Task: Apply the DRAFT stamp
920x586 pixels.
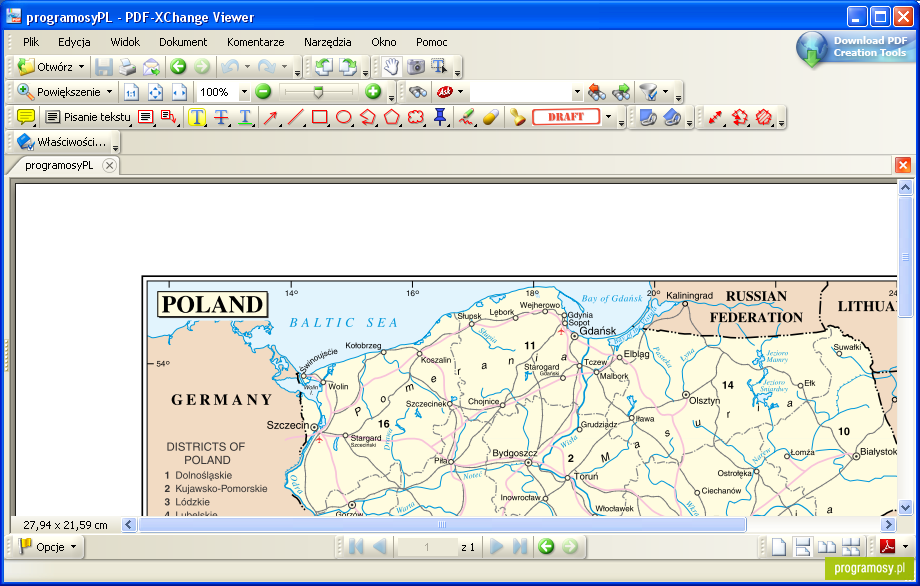Action: pos(566,117)
